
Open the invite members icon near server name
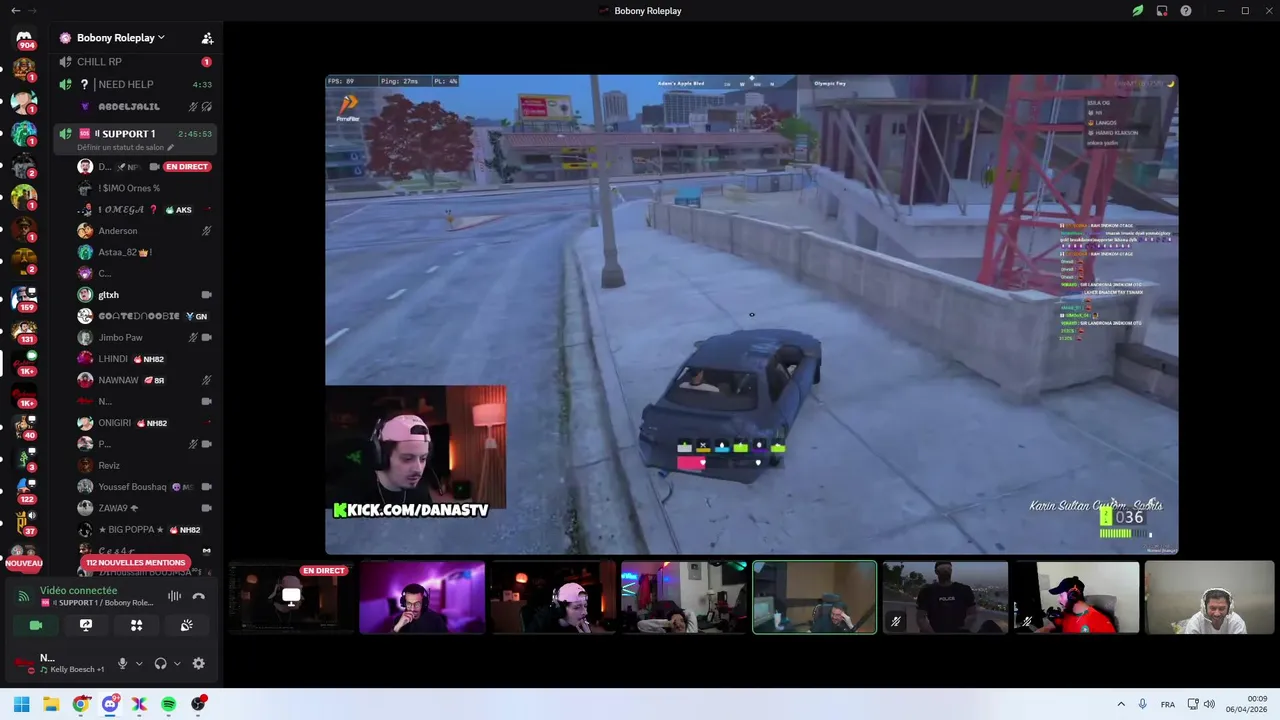tap(207, 38)
